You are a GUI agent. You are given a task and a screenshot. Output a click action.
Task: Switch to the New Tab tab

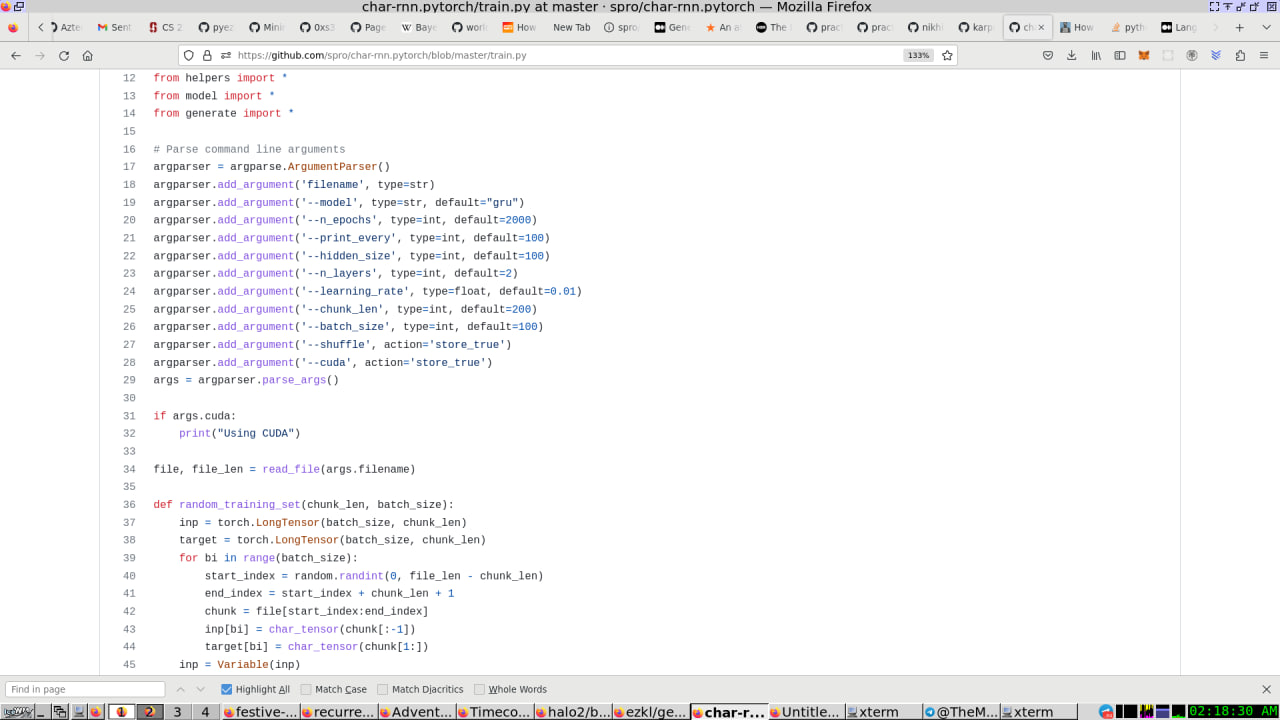[x=571, y=27]
